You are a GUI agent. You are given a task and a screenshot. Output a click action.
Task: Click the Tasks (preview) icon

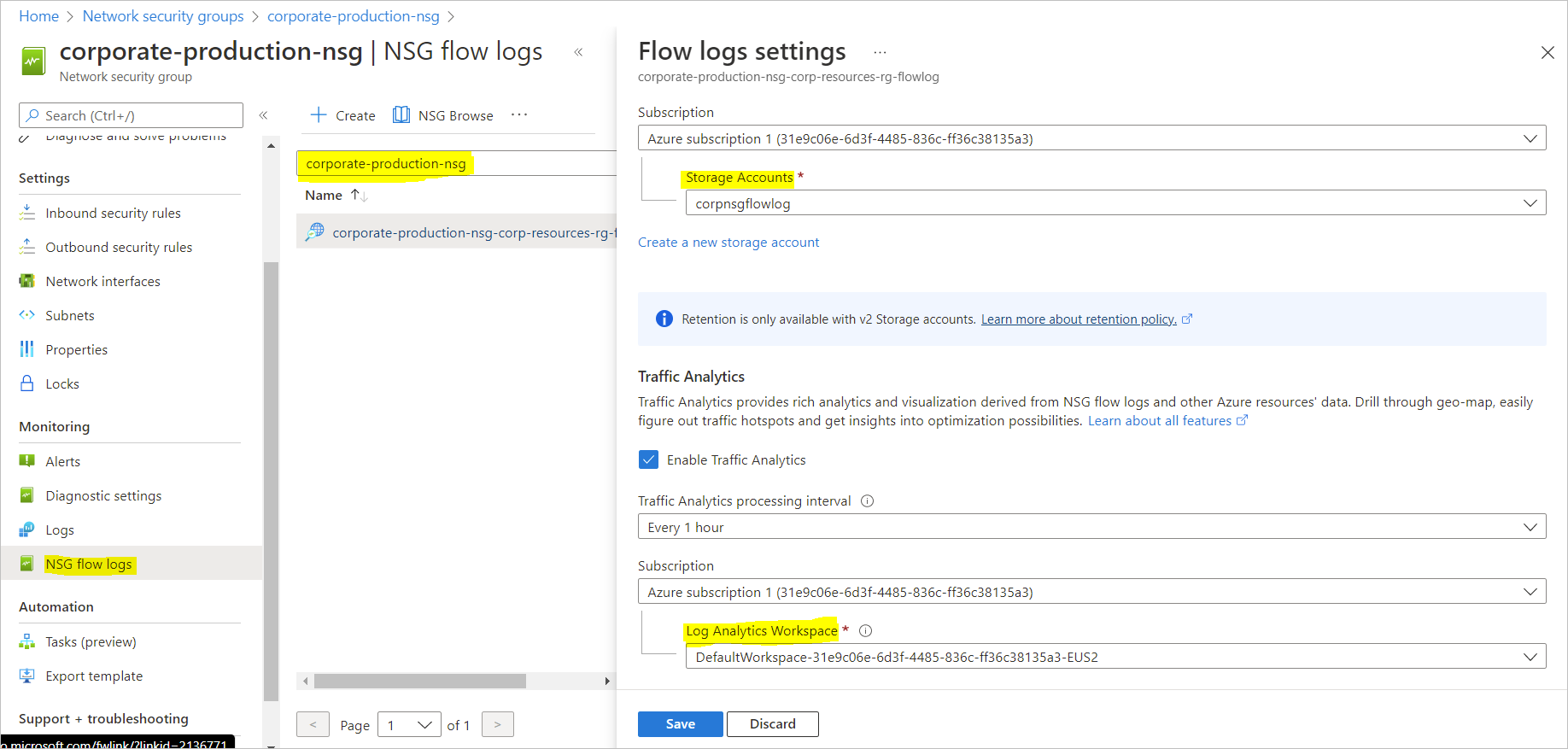27,641
